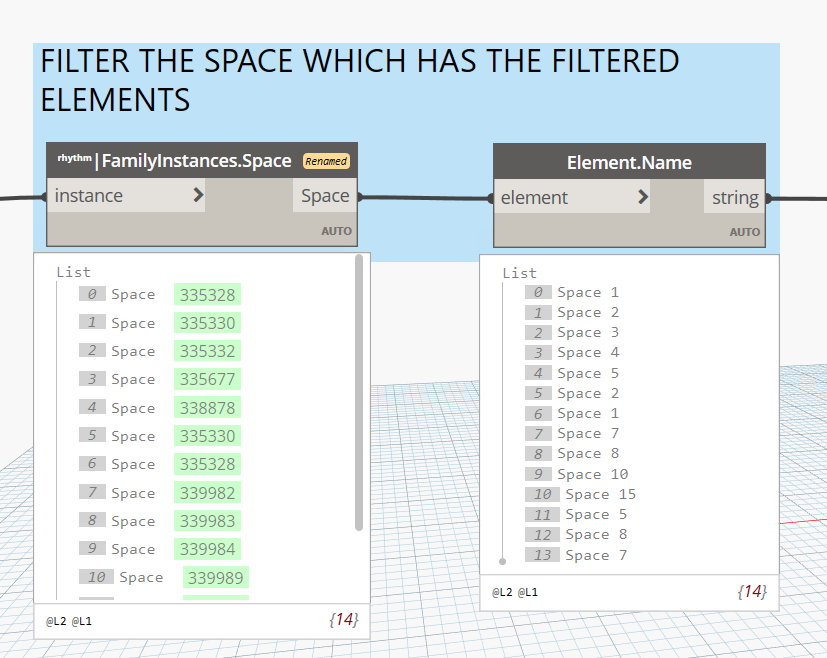Viewport: 827px width, 658px height.
Task: Select index 4 row Space 5
Action: pyautogui.click(x=572, y=373)
